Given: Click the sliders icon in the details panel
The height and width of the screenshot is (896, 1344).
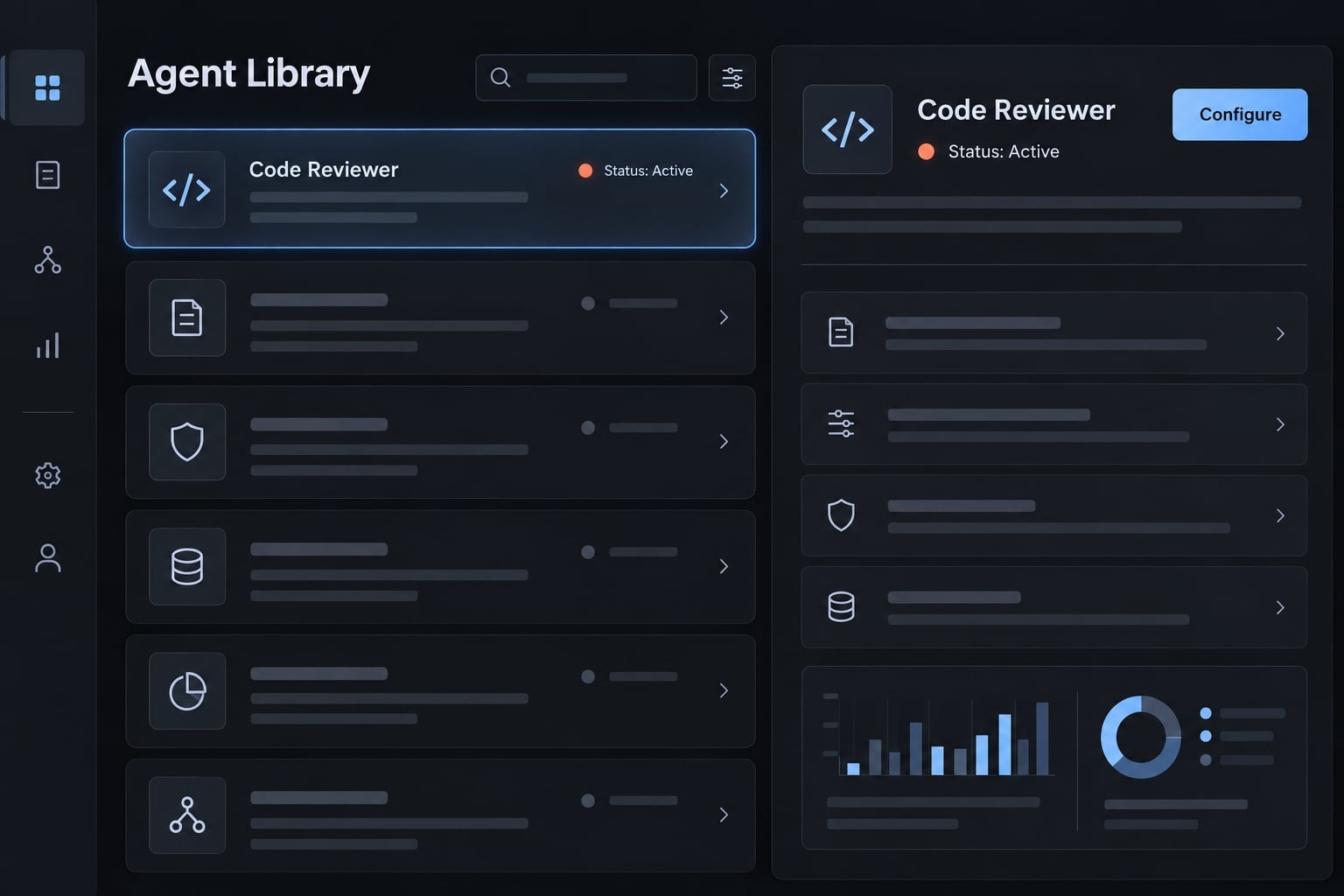Looking at the screenshot, I should [x=841, y=423].
